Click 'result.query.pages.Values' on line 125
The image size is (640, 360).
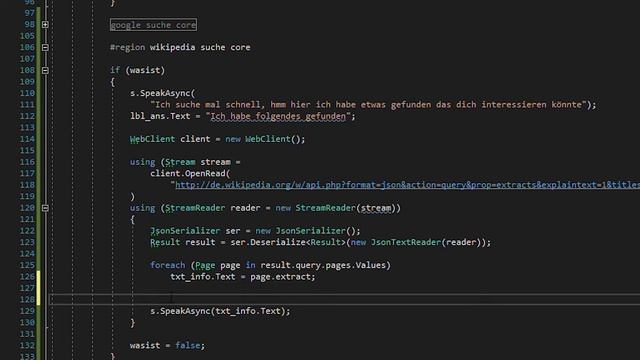pyautogui.click(x=323, y=265)
